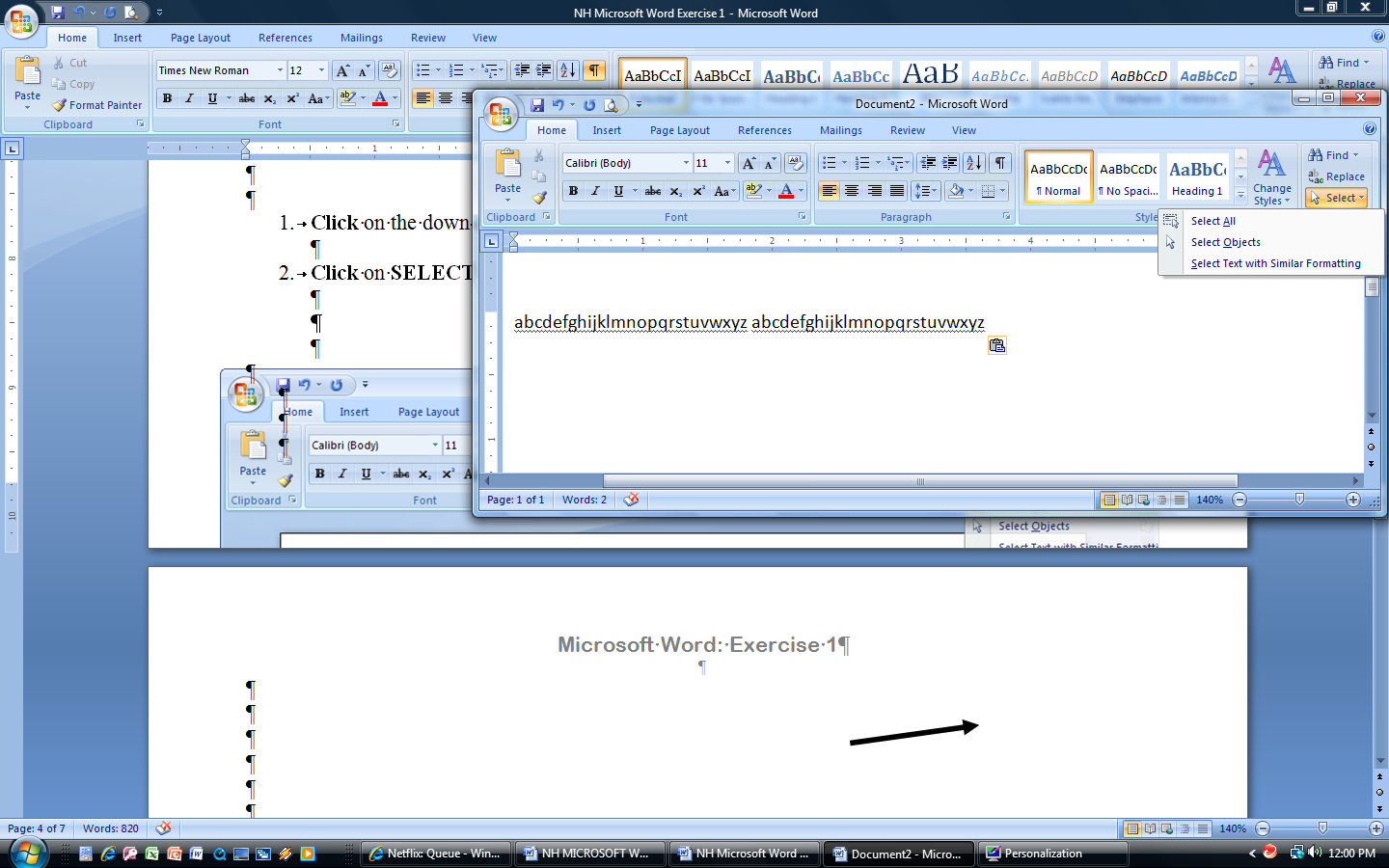Click the Office Button in the Exercise1 window

[21, 21]
